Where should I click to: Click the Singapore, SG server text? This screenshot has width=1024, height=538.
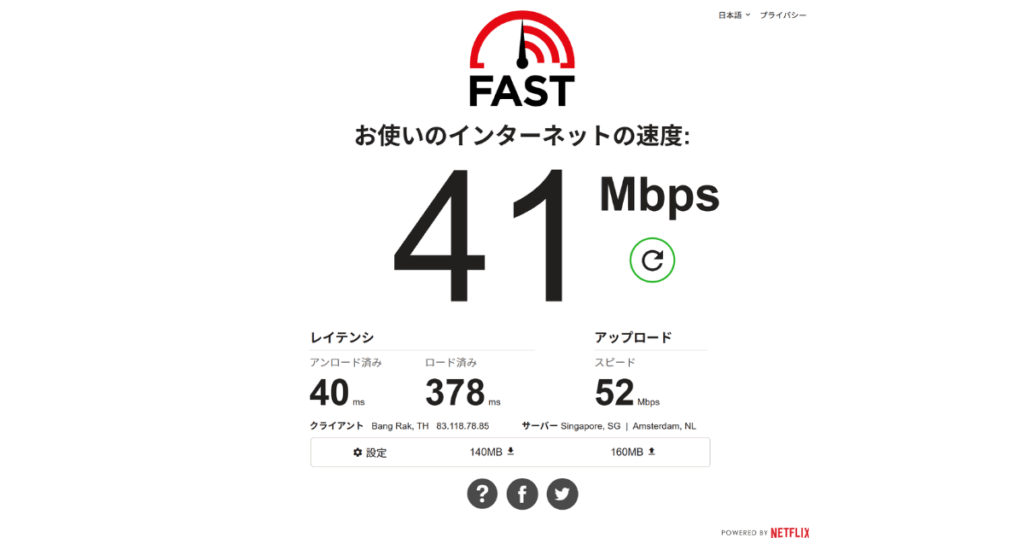coord(590,426)
